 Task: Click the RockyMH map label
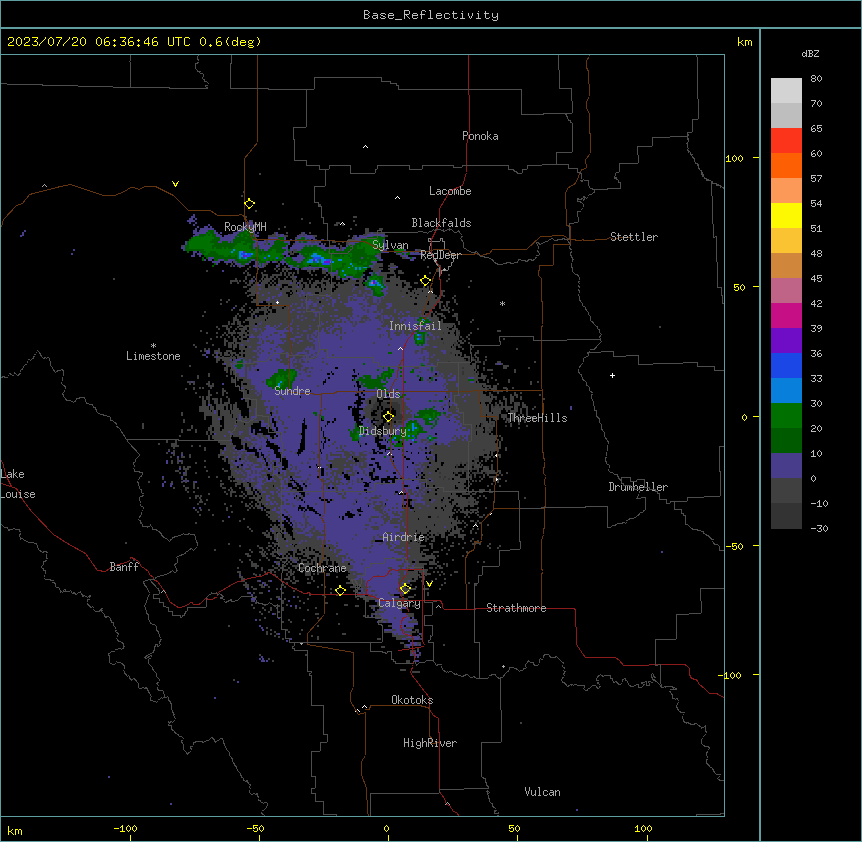pyautogui.click(x=245, y=227)
